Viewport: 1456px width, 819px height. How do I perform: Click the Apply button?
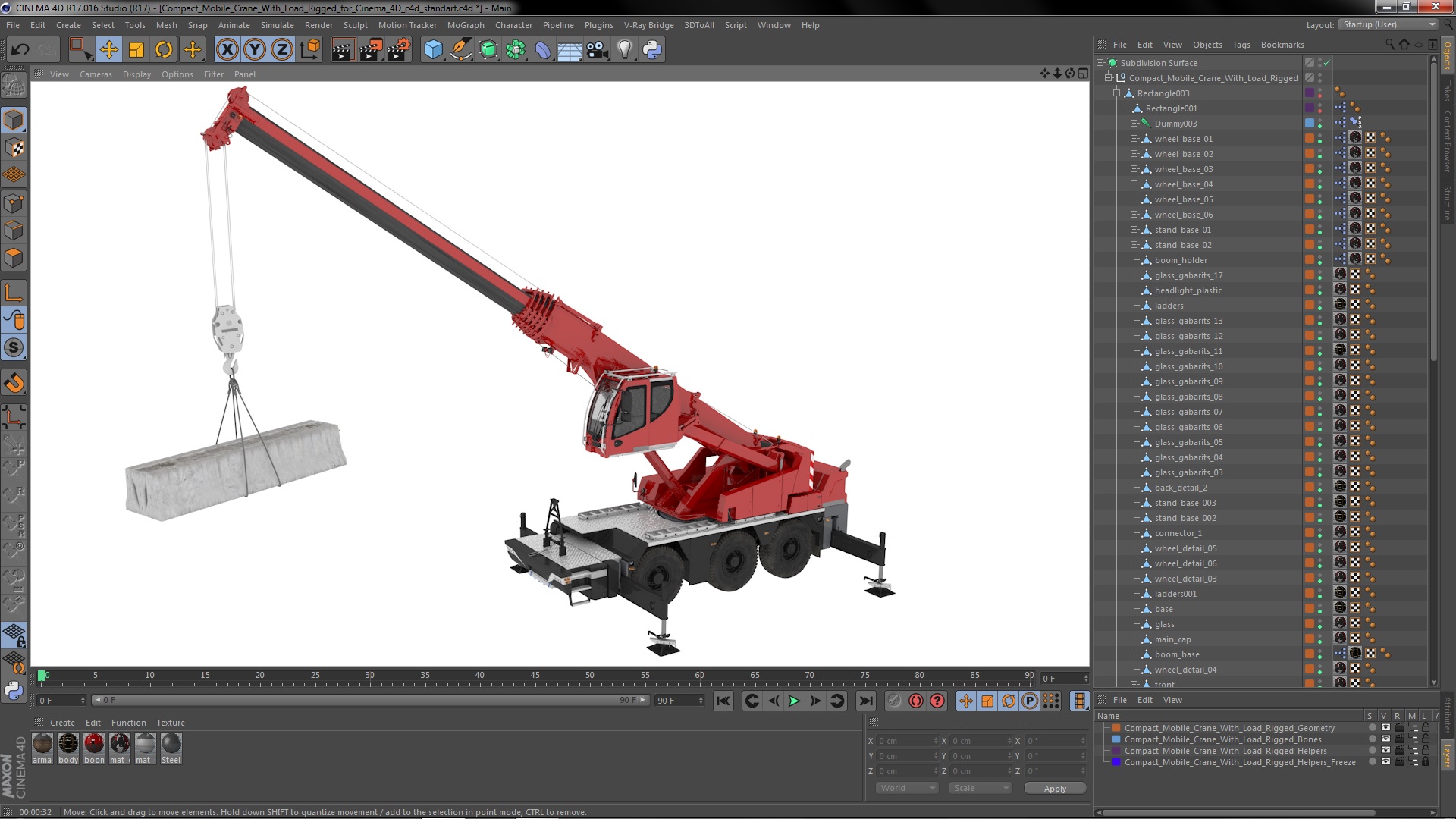click(1054, 789)
